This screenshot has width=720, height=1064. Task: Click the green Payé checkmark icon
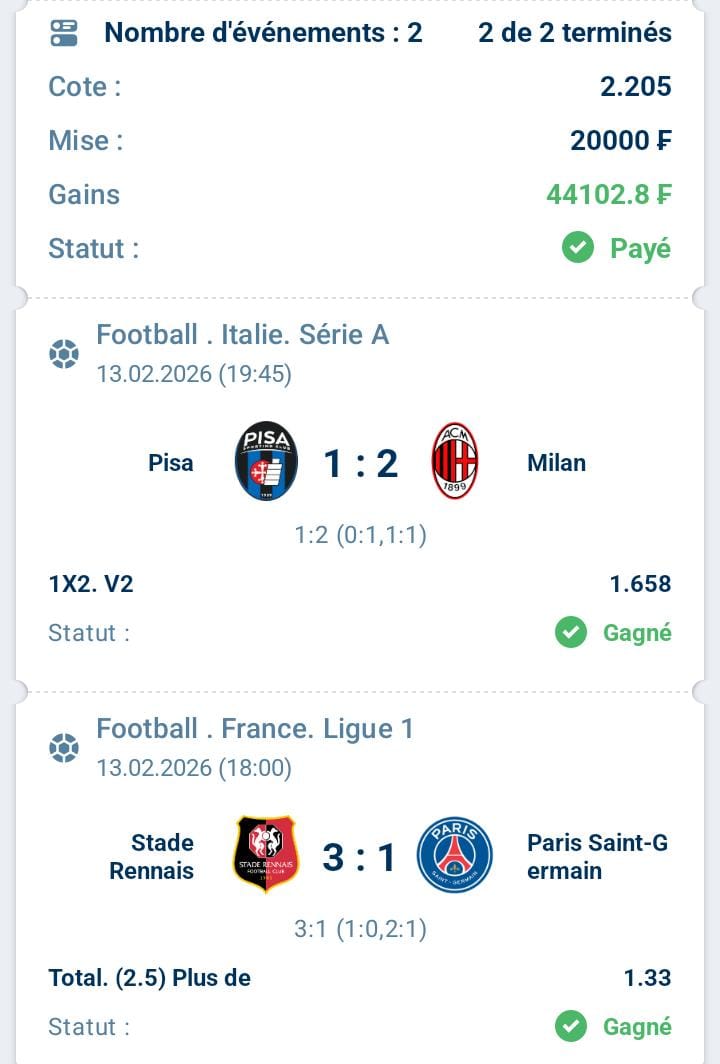(x=578, y=248)
